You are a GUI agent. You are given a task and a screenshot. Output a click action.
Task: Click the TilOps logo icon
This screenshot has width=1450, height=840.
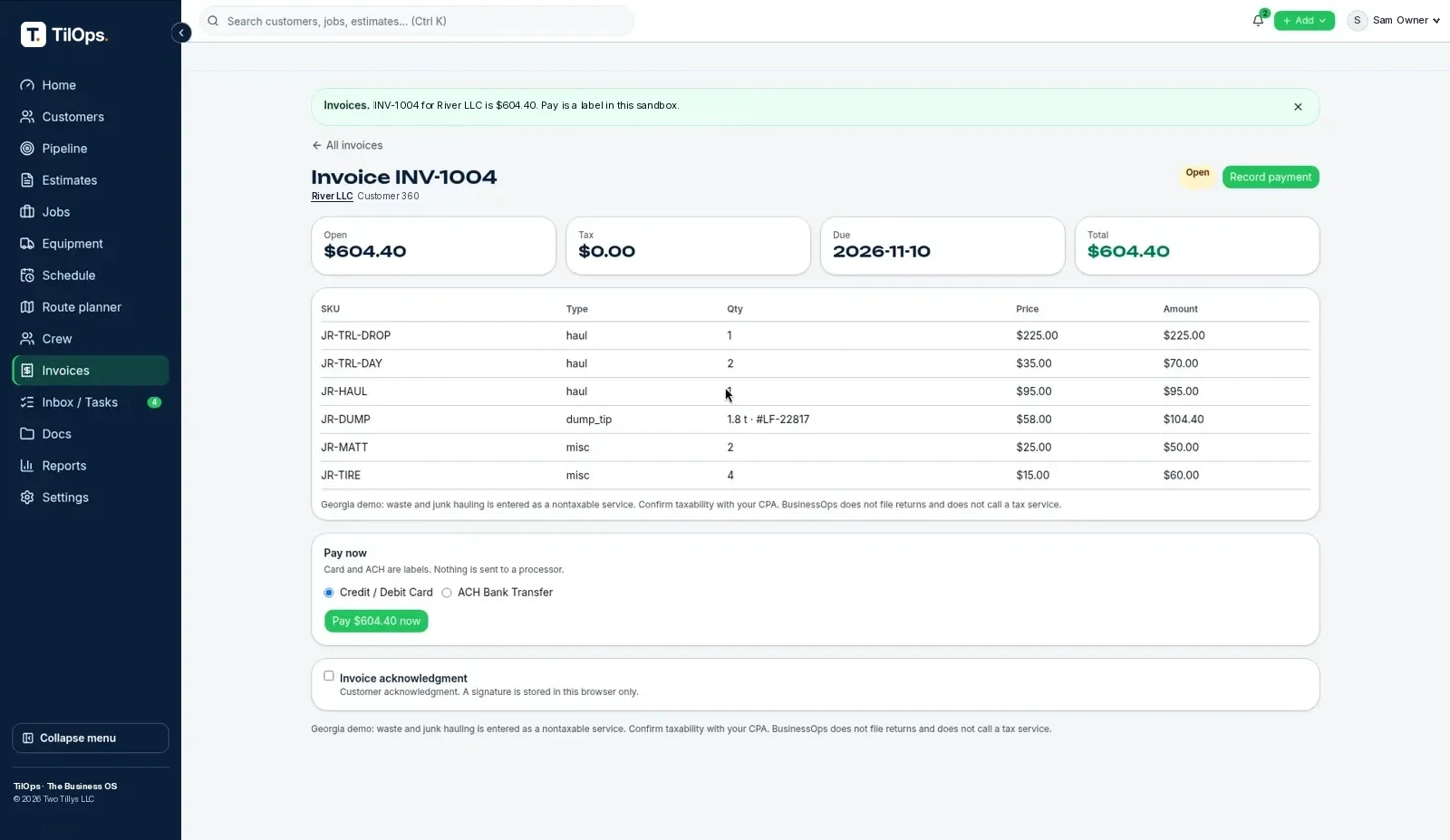pyautogui.click(x=34, y=34)
